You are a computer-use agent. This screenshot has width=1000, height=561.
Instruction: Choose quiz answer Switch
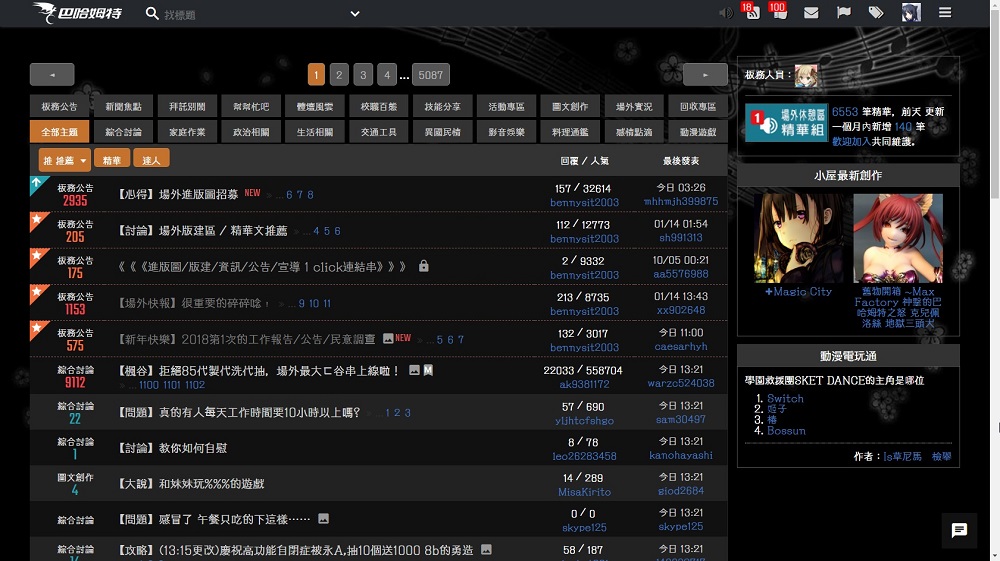(x=785, y=398)
